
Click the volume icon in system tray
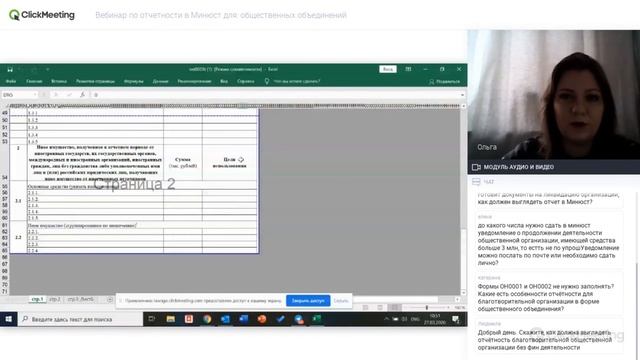coord(404,319)
